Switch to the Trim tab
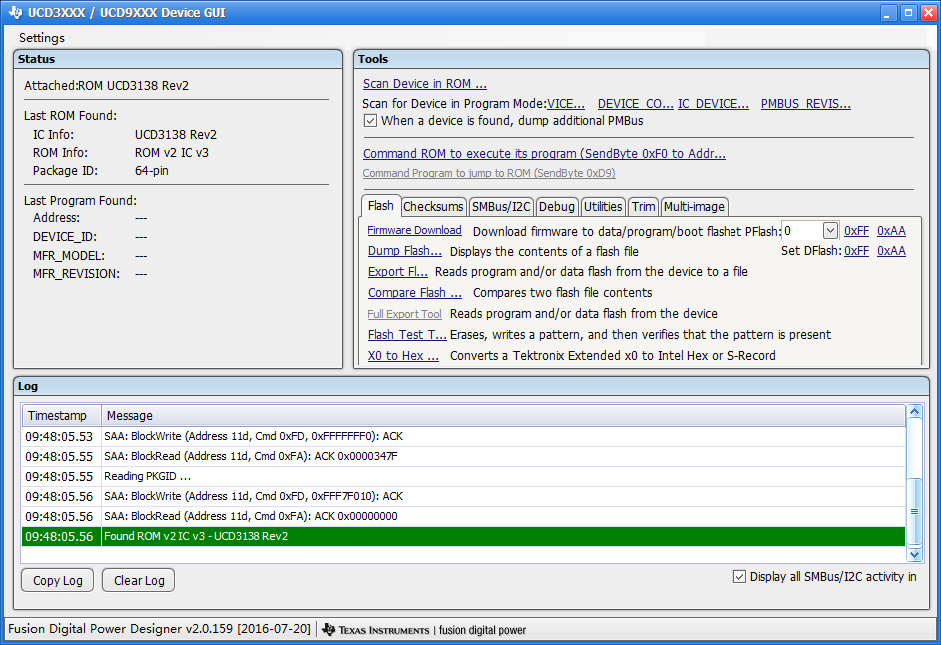The image size is (941, 645). point(643,207)
